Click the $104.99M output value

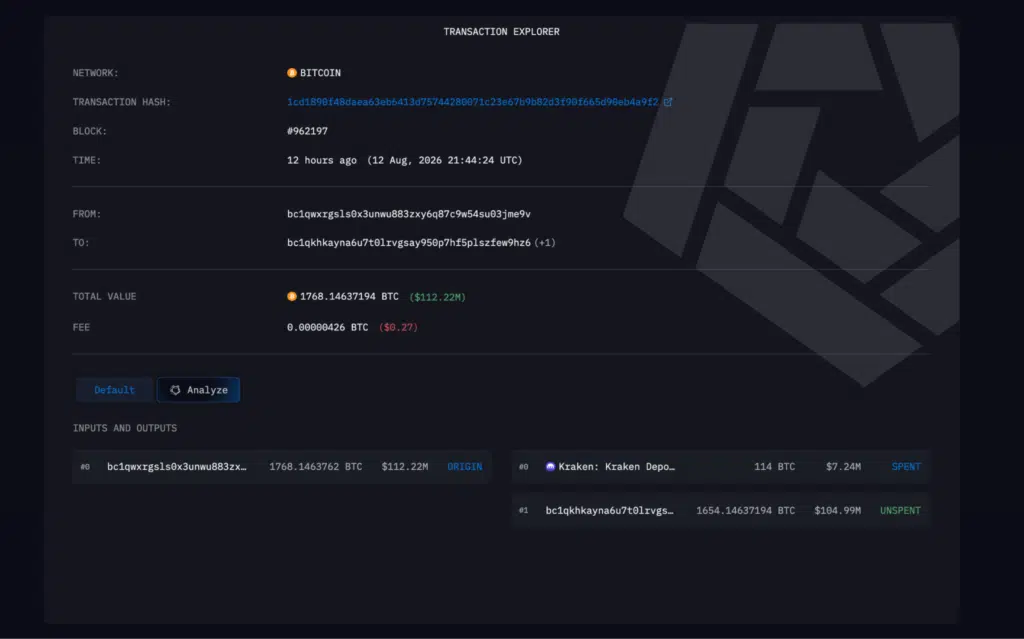click(838, 510)
